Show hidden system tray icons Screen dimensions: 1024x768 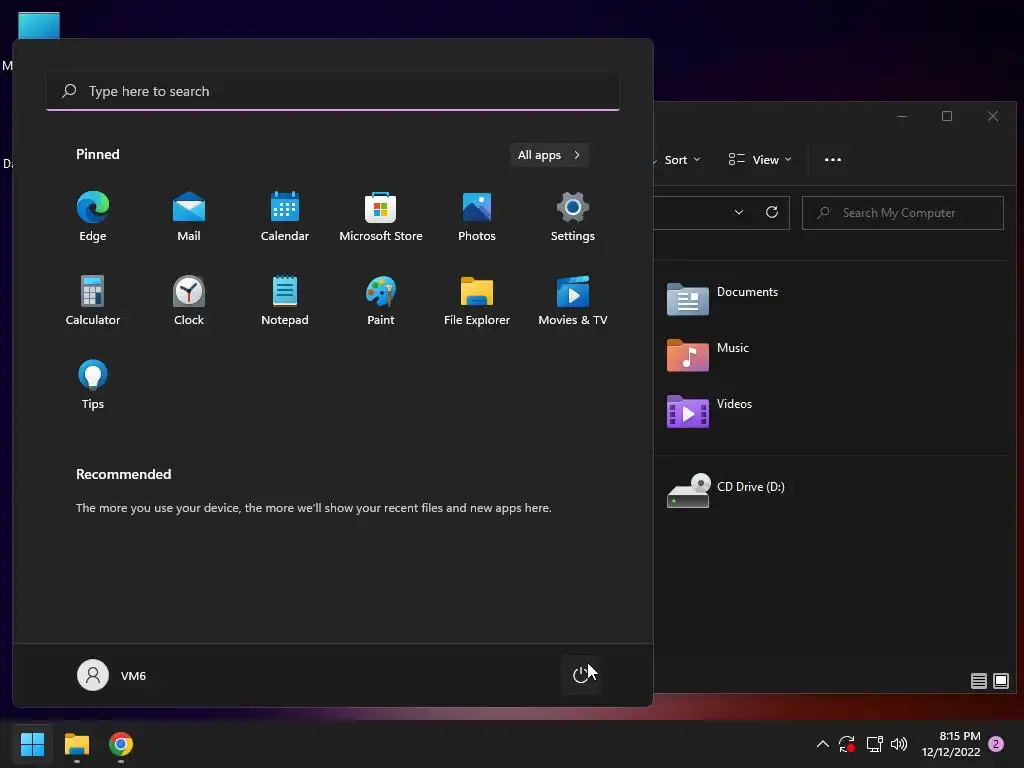(x=823, y=744)
